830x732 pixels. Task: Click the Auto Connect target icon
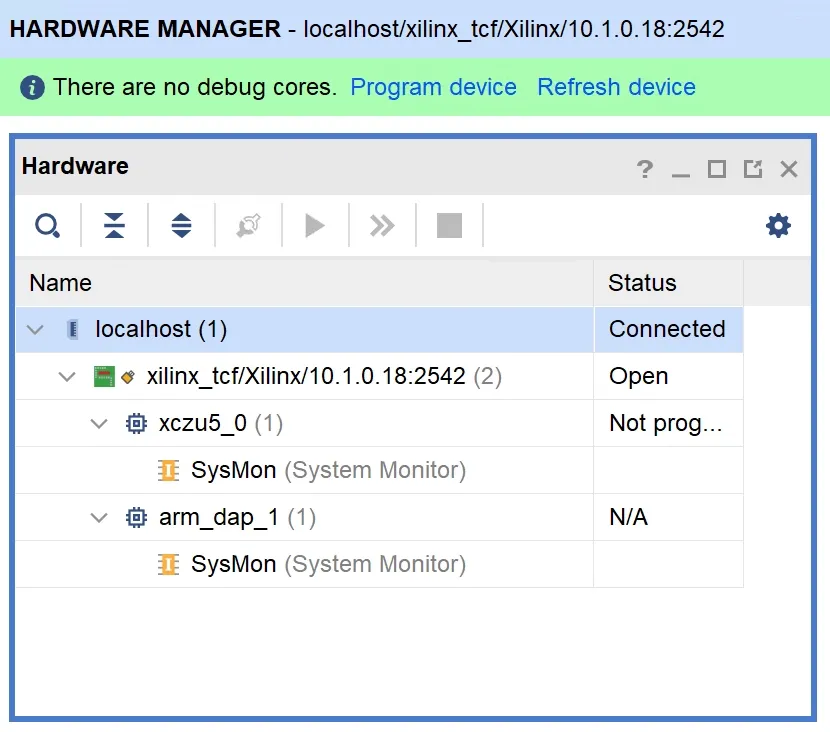(248, 226)
